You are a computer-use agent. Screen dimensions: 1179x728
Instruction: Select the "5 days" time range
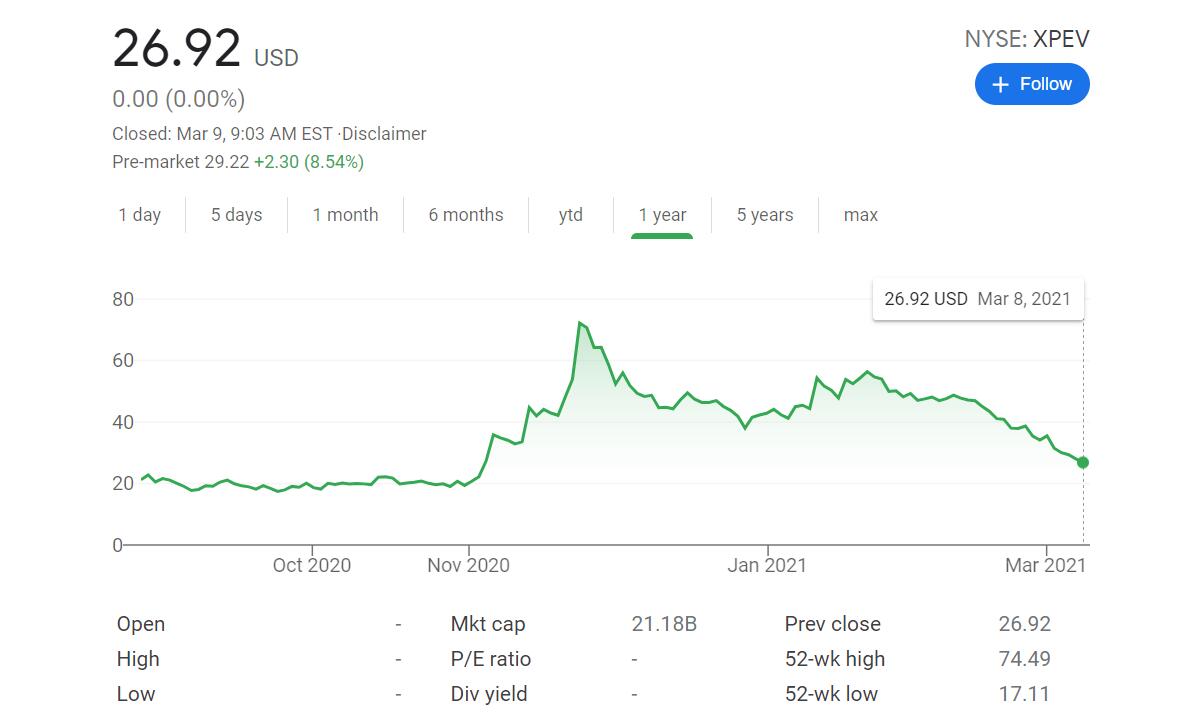[236, 214]
